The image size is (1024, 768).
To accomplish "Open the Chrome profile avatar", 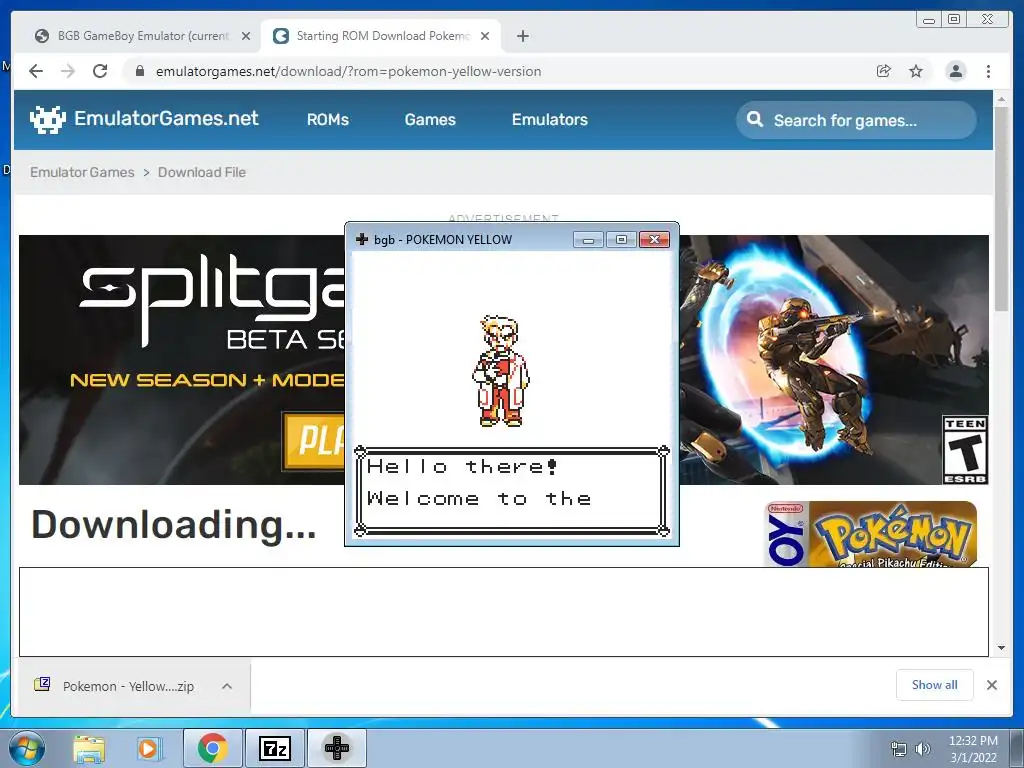I will click(x=955, y=71).
